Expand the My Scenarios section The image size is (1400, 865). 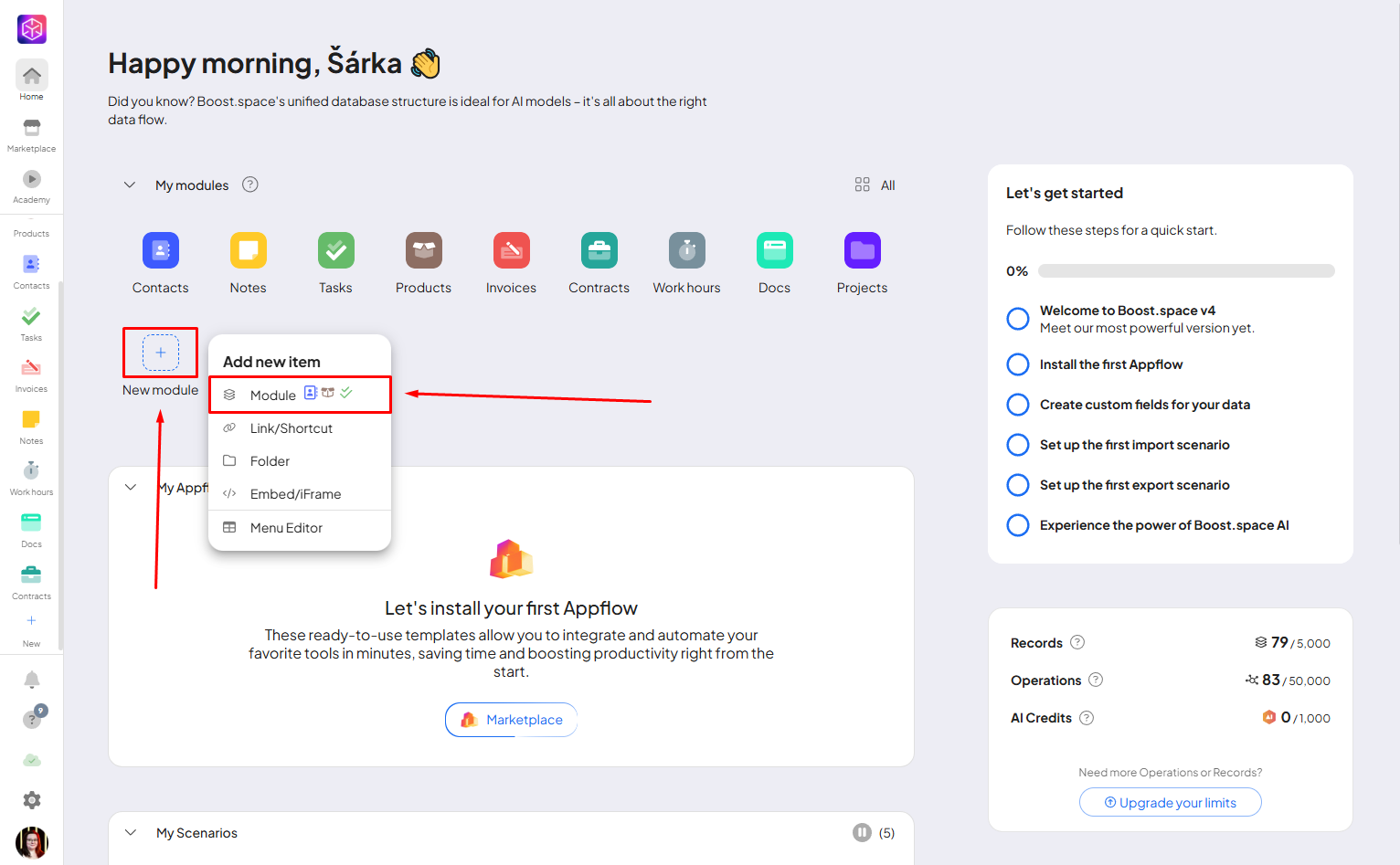[131, 833]
